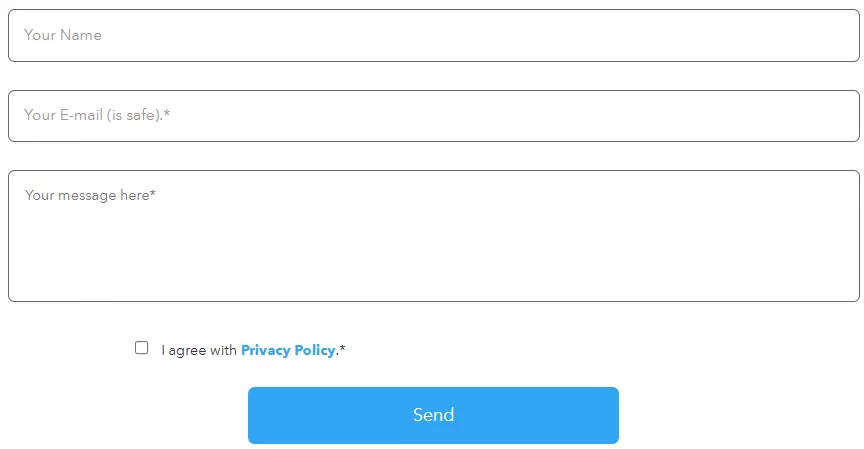Viewport: 864px width, 449px height.
Task: Follow the bold Privacy Policy hyperlink
Action: click(288, 350)
